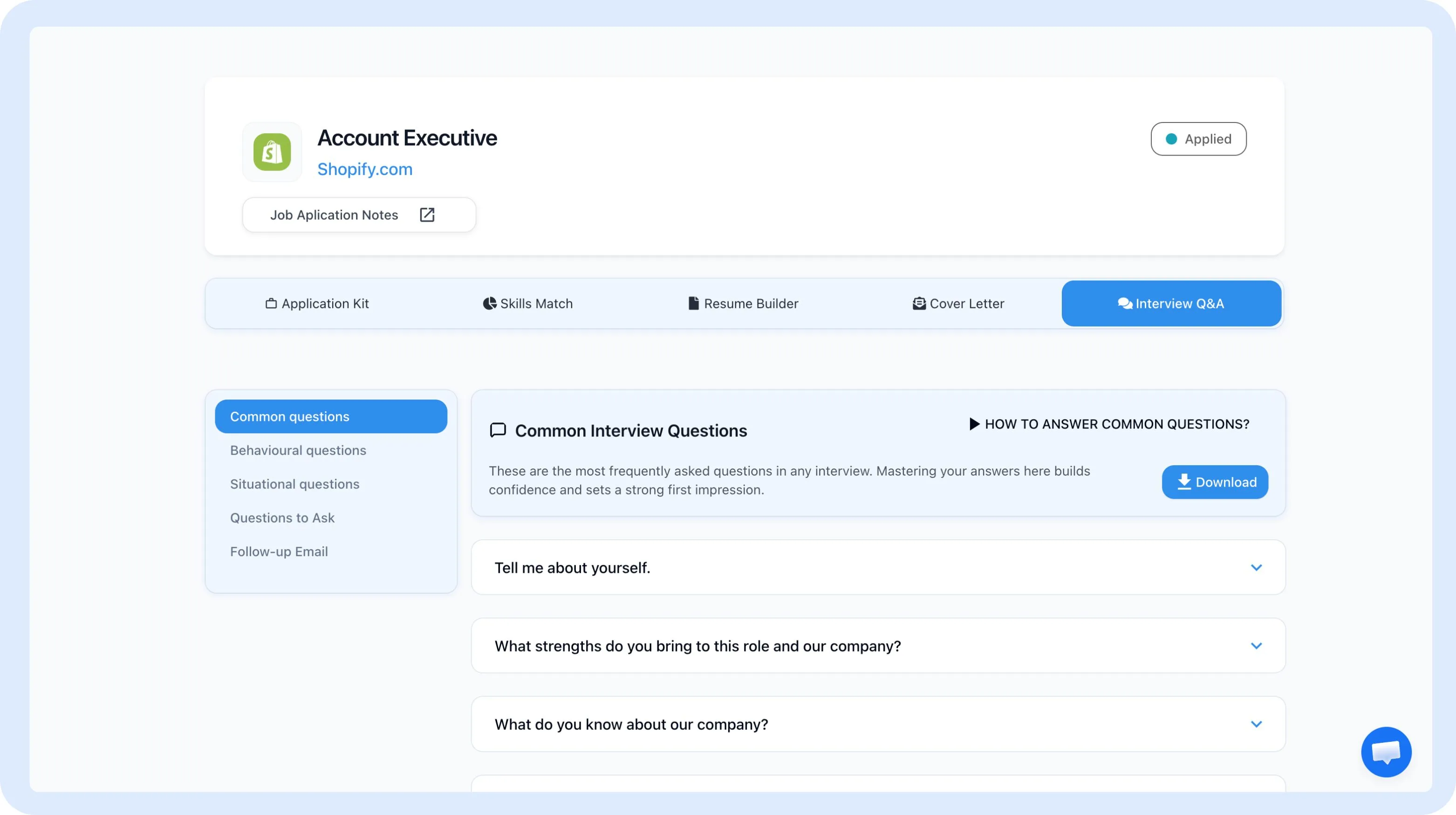Select the Follow-up Email section
1456x815 pixels.
pyautogui.click(x=280, y=551)
